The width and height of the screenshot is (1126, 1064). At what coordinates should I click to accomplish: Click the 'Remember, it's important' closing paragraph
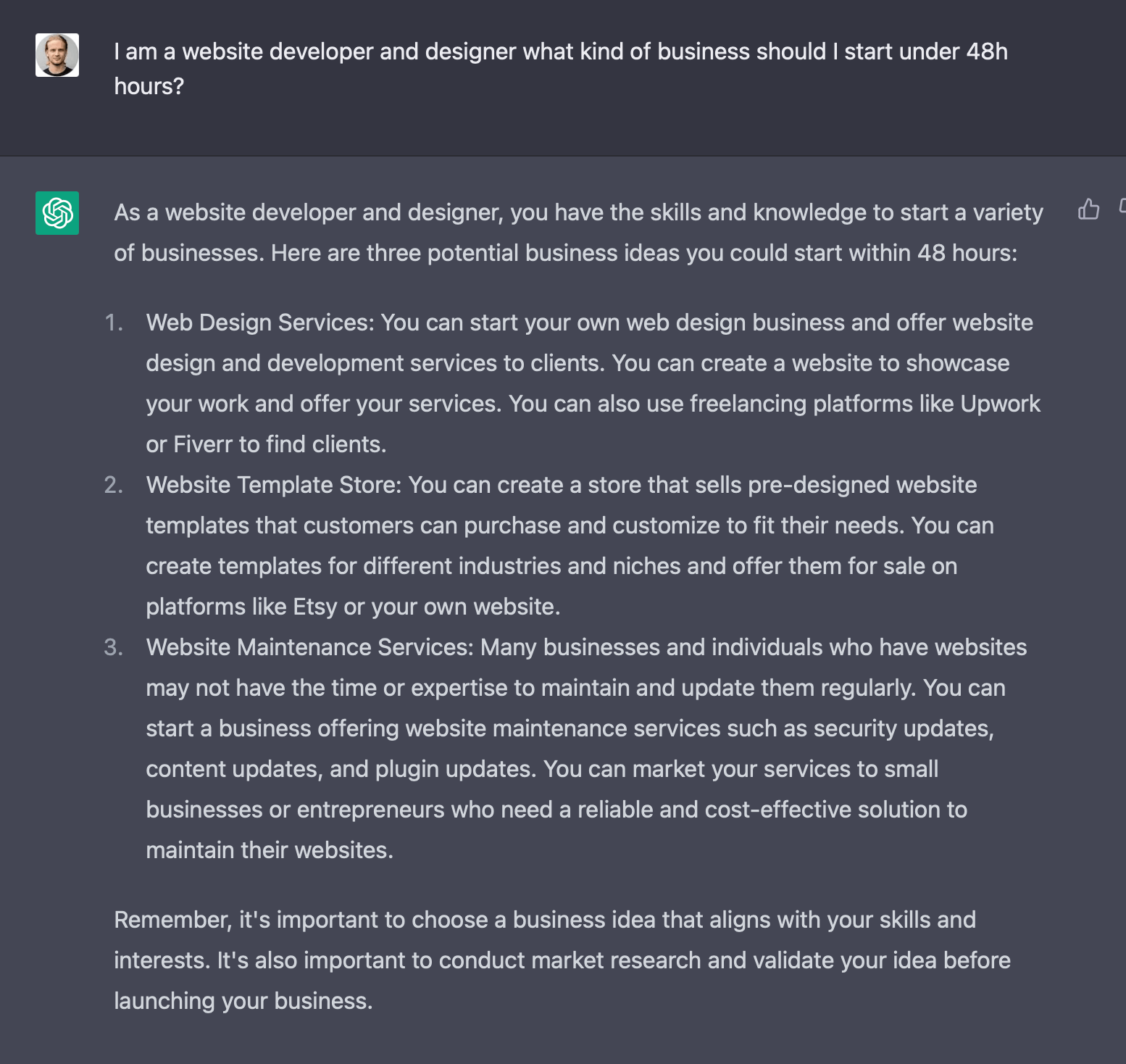562,960
